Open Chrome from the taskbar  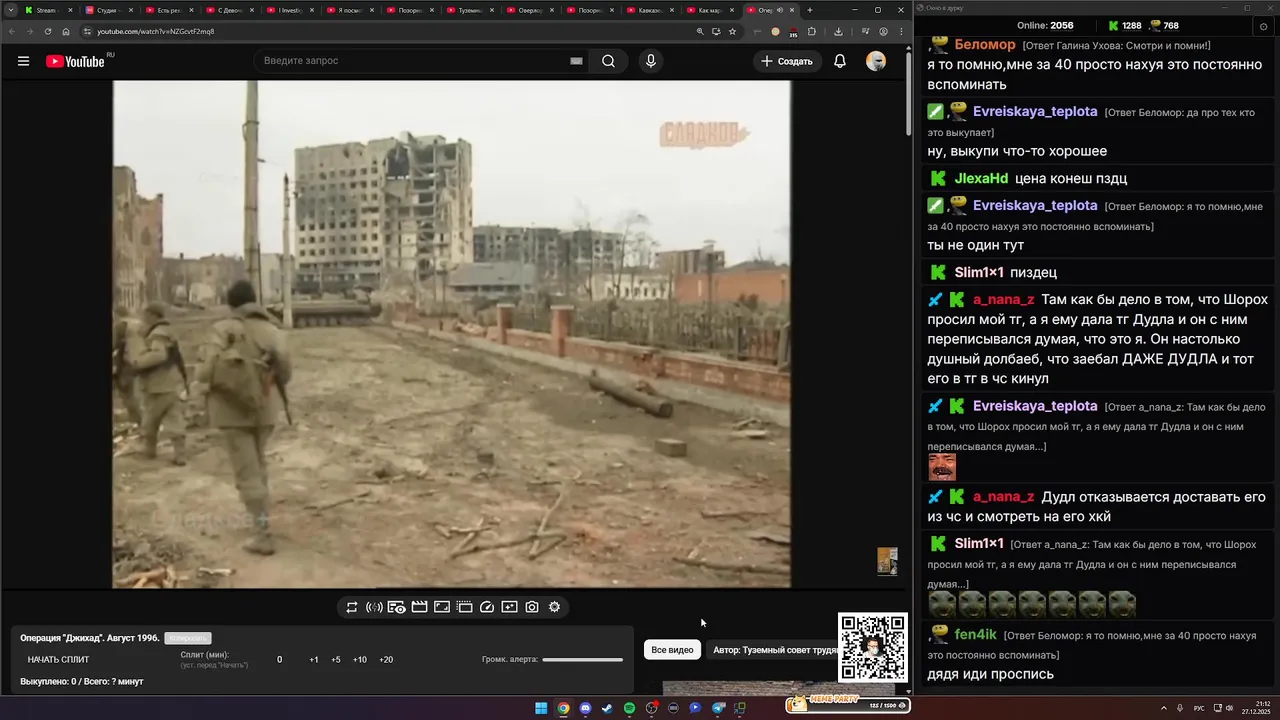tap(563, 708)
